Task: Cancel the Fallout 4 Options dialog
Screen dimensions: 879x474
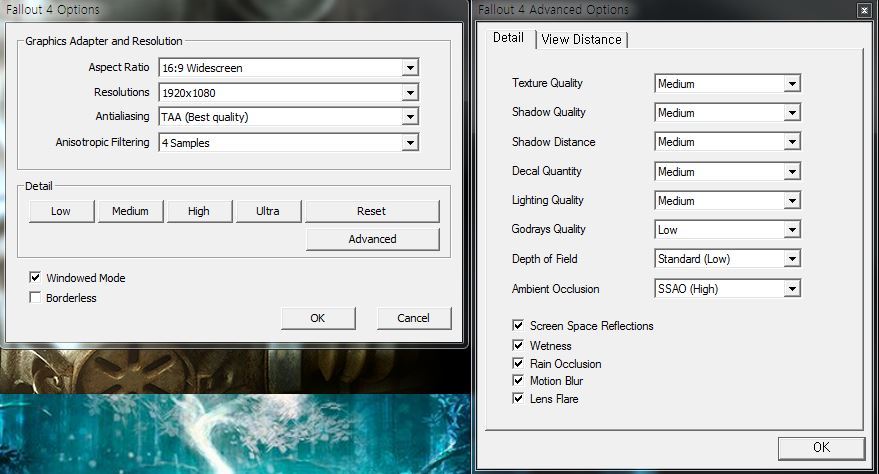Action: tap(414, 318)
